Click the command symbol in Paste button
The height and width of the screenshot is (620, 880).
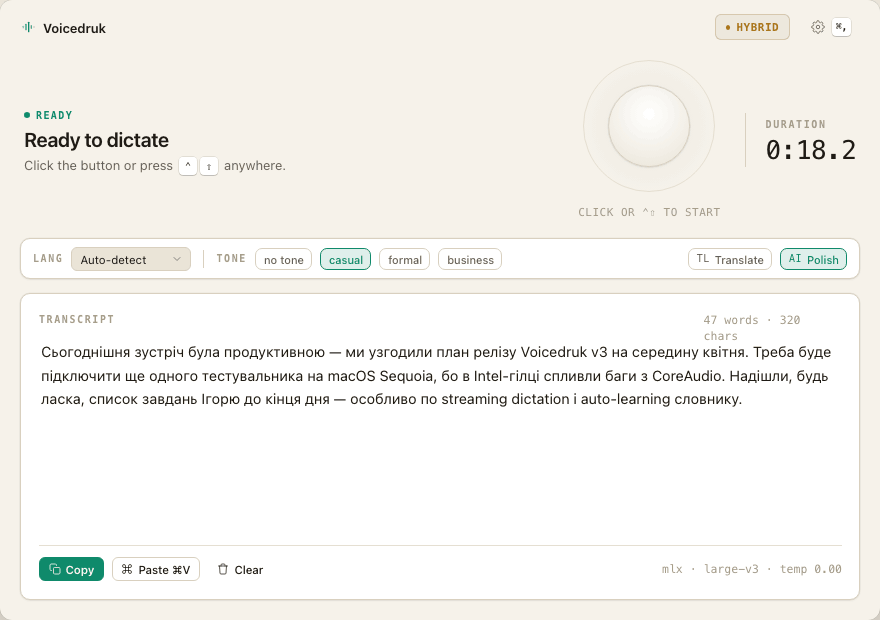[127, 569]
